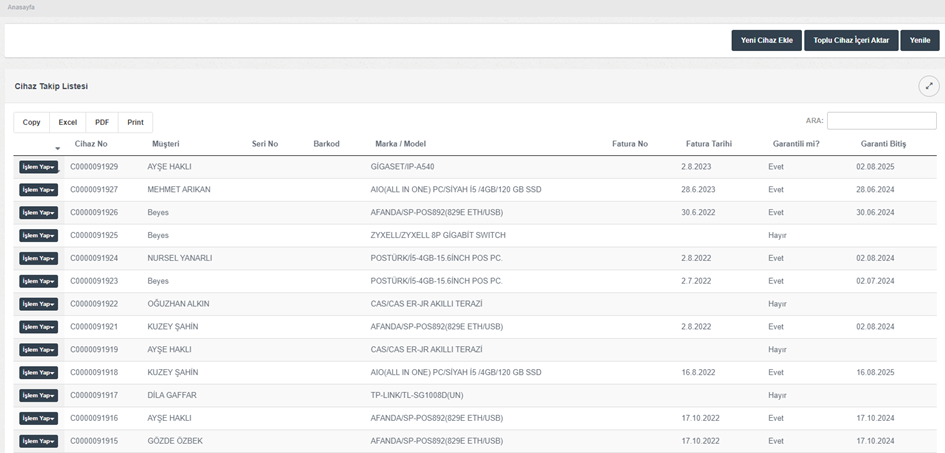Click Yeni Cihaz Ekle button

click(766, 40)
